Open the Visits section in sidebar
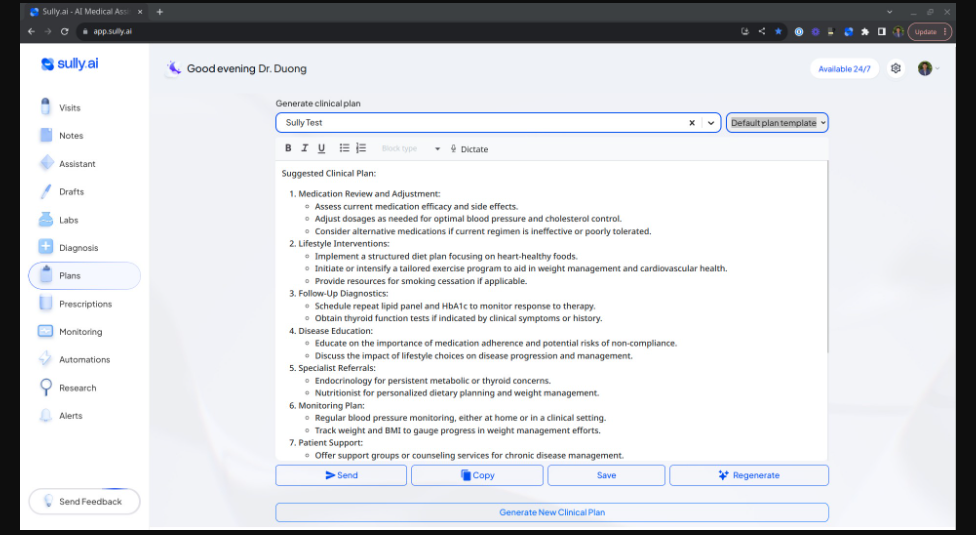Viewport: 976px width, 535px height. pyautogui.click(x=69, y=108)
